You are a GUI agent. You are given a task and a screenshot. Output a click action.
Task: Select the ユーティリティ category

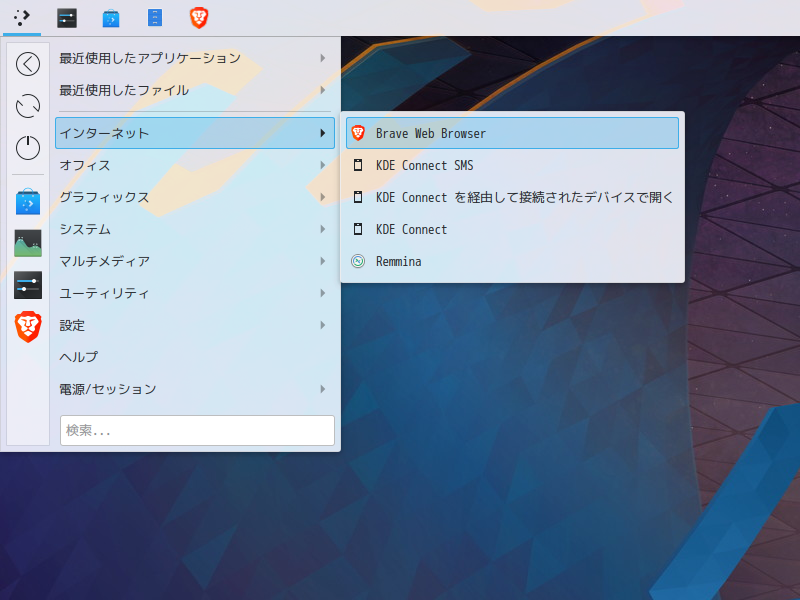194,293
